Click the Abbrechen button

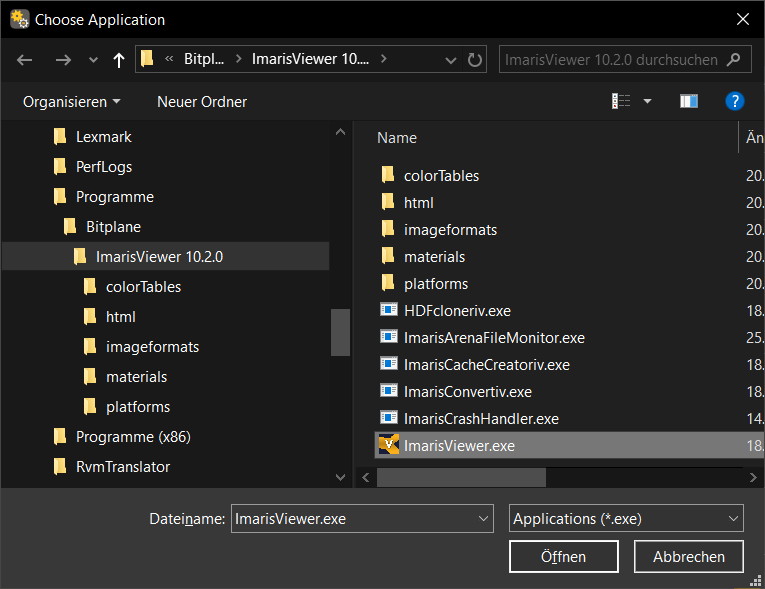coord(689,556)
